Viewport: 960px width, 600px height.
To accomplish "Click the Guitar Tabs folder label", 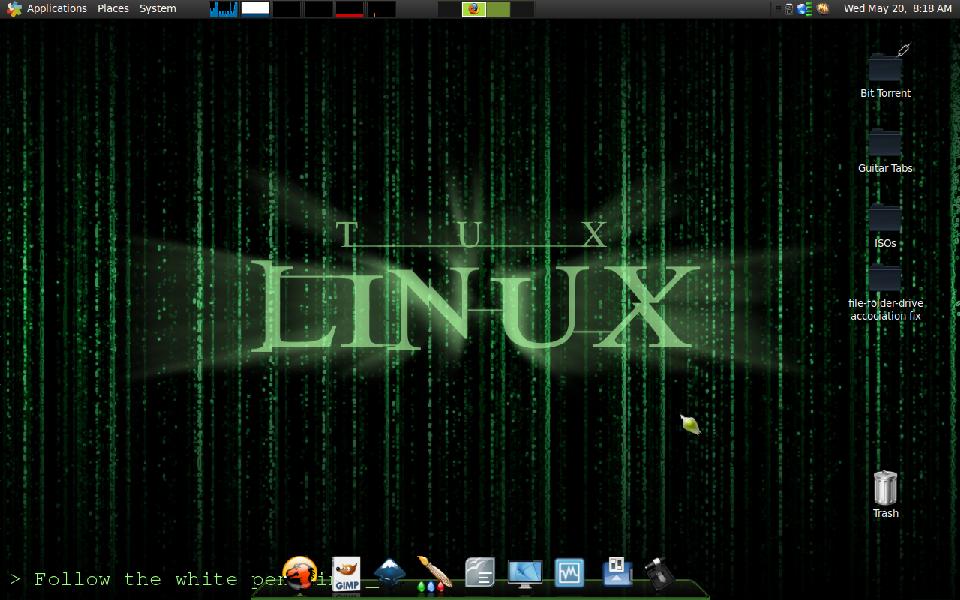I will 885,168.
